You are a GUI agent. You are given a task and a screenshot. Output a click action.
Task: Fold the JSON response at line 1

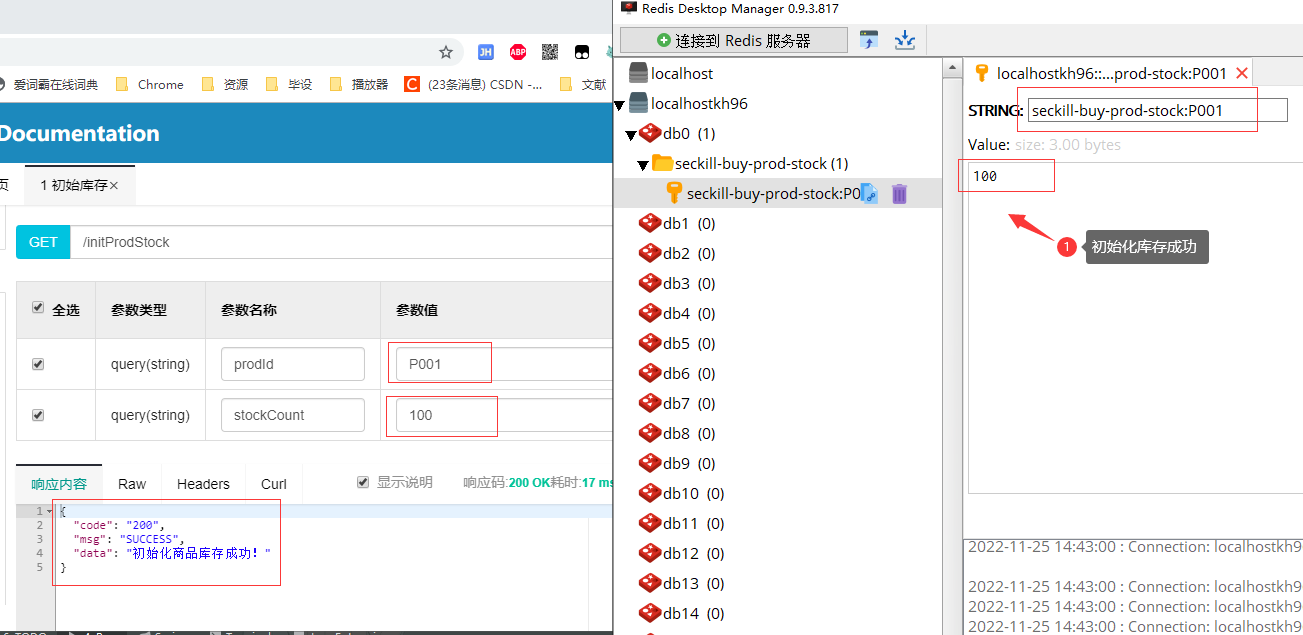pos(50,511)
